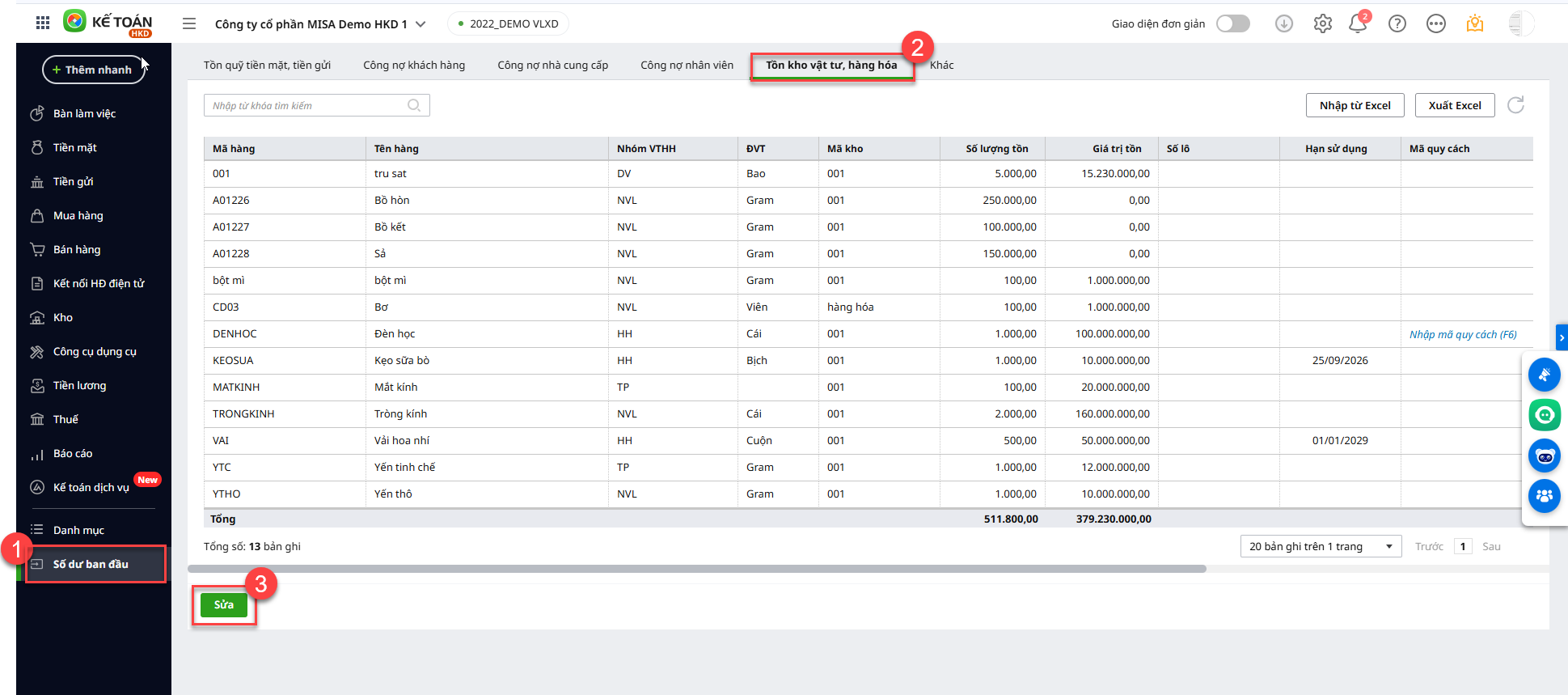Open the chatbot assistant floating icon
1568x695 pixels.
(1545, 456)
